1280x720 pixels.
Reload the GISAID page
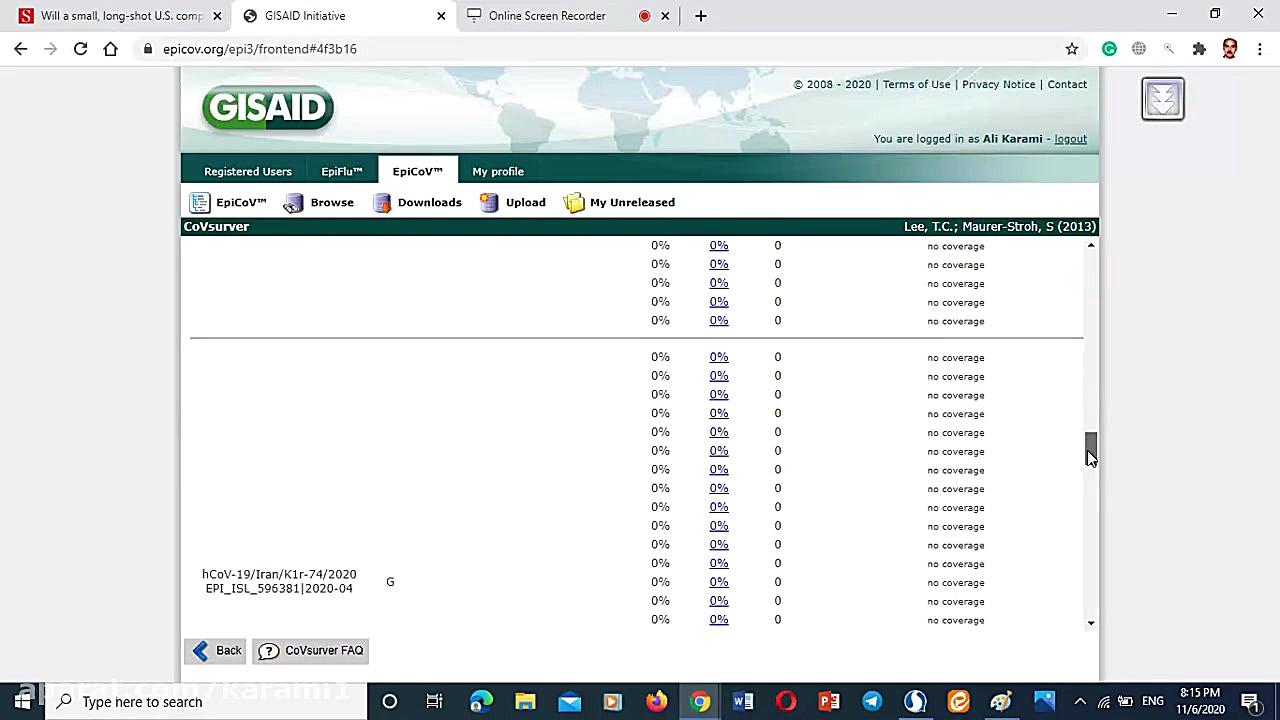[80, 49]
